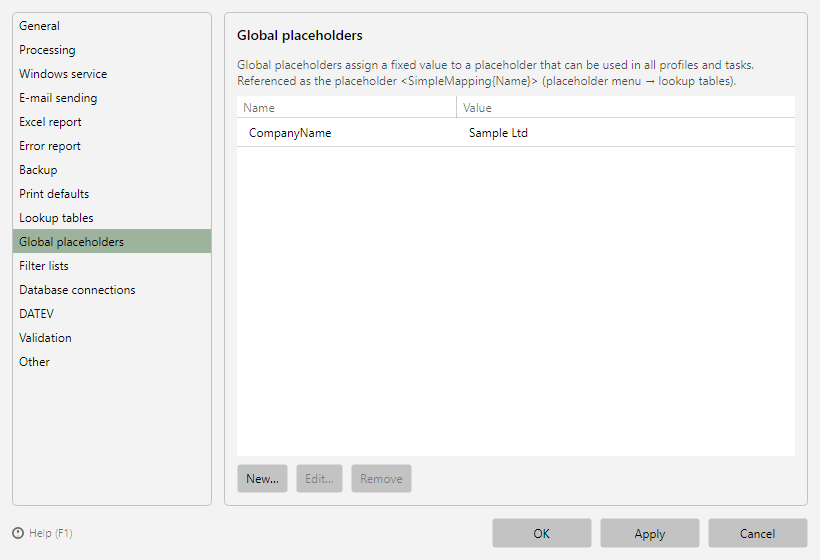Select Processing in the sidebar
The image size is (820, 560).
[112, 50]
